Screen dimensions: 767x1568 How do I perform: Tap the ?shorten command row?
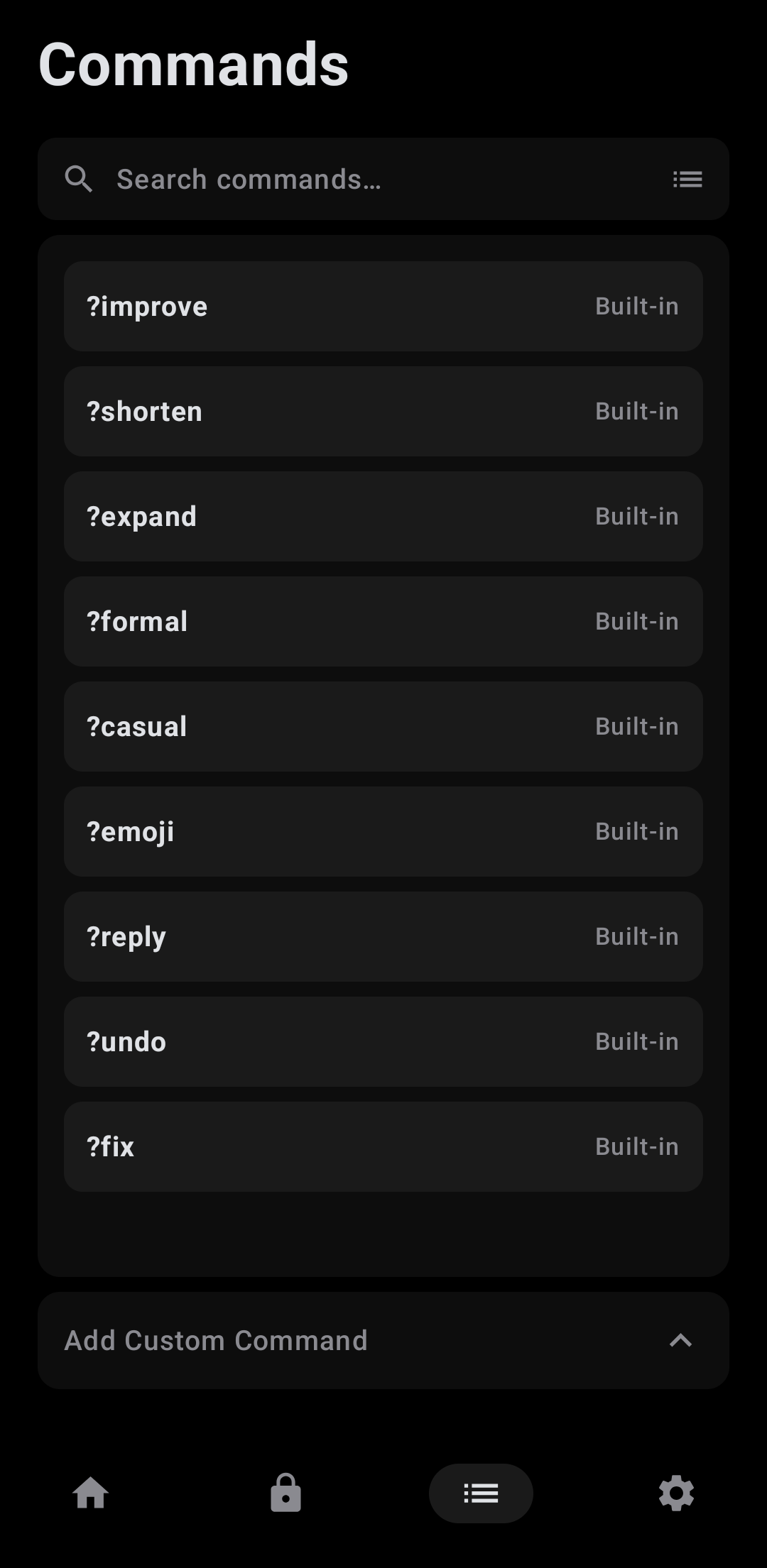coord(383,411)
